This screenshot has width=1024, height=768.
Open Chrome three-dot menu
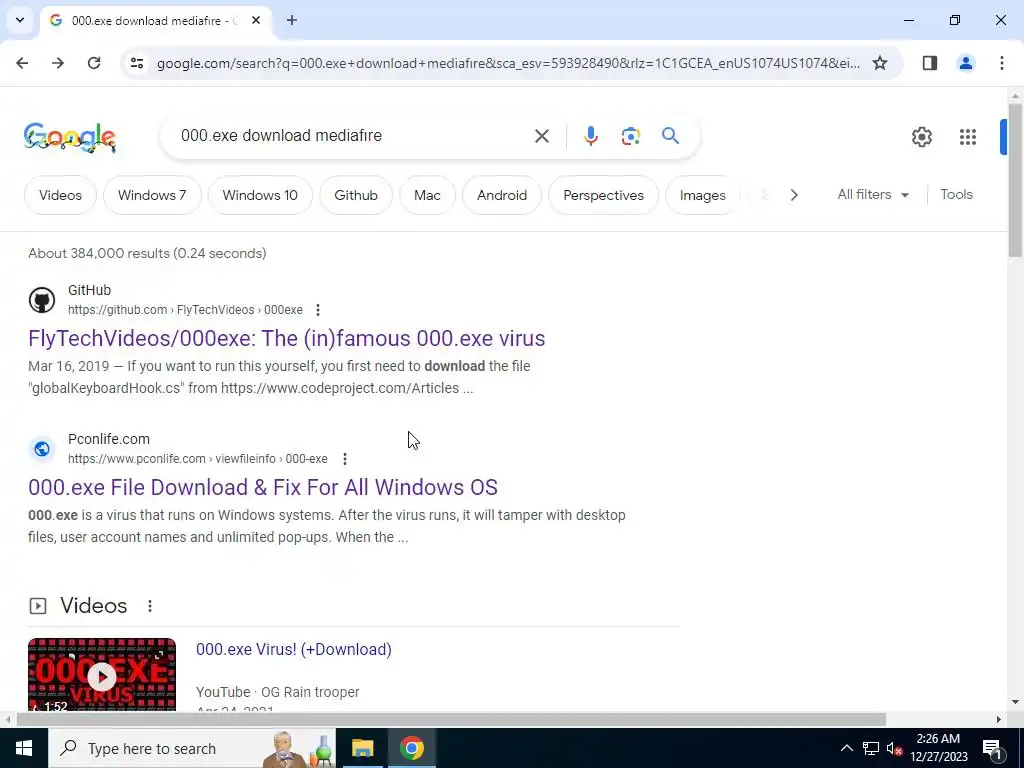[x=1001, y=63]
